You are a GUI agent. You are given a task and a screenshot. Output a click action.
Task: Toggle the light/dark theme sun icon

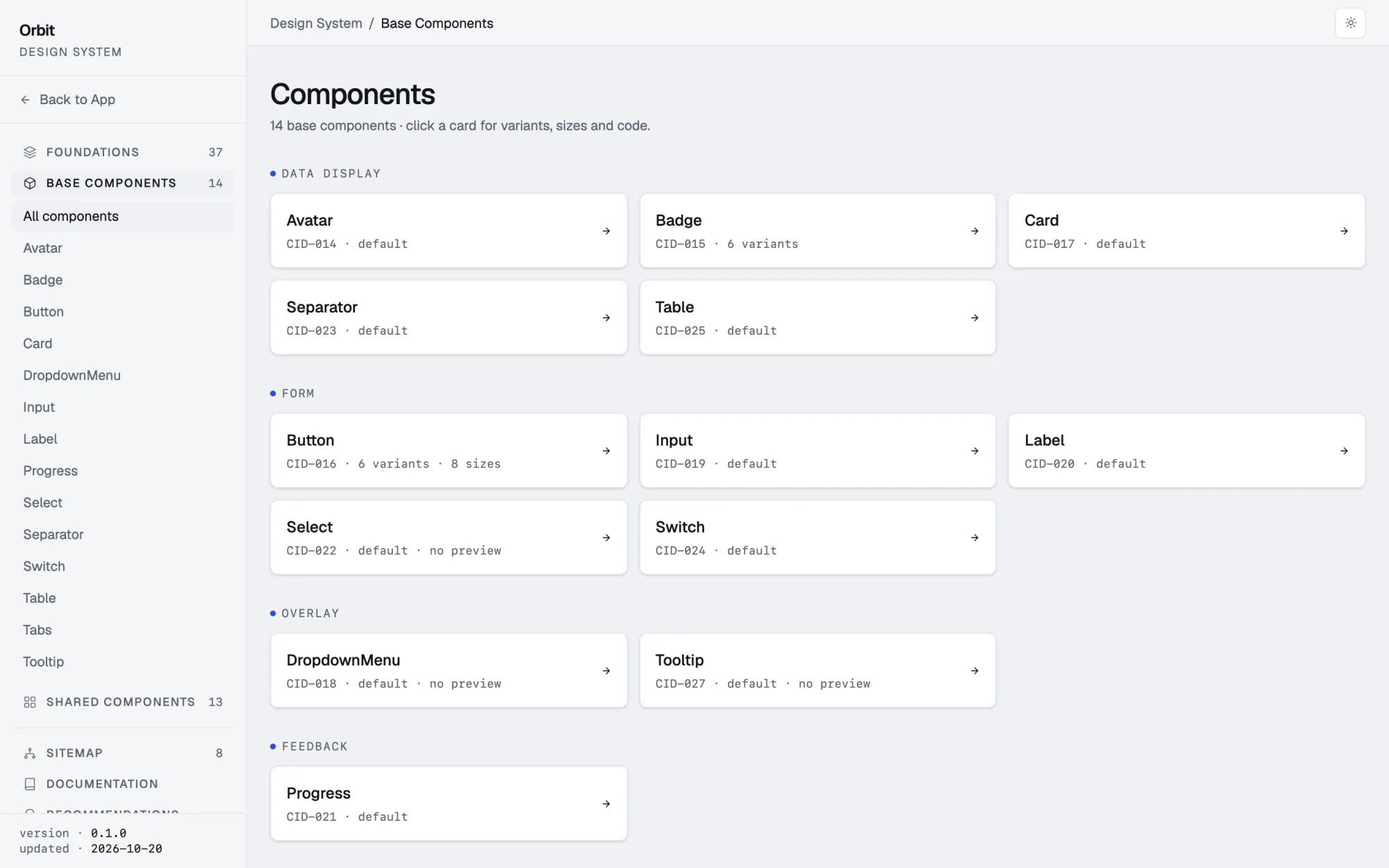[1350, 23]
